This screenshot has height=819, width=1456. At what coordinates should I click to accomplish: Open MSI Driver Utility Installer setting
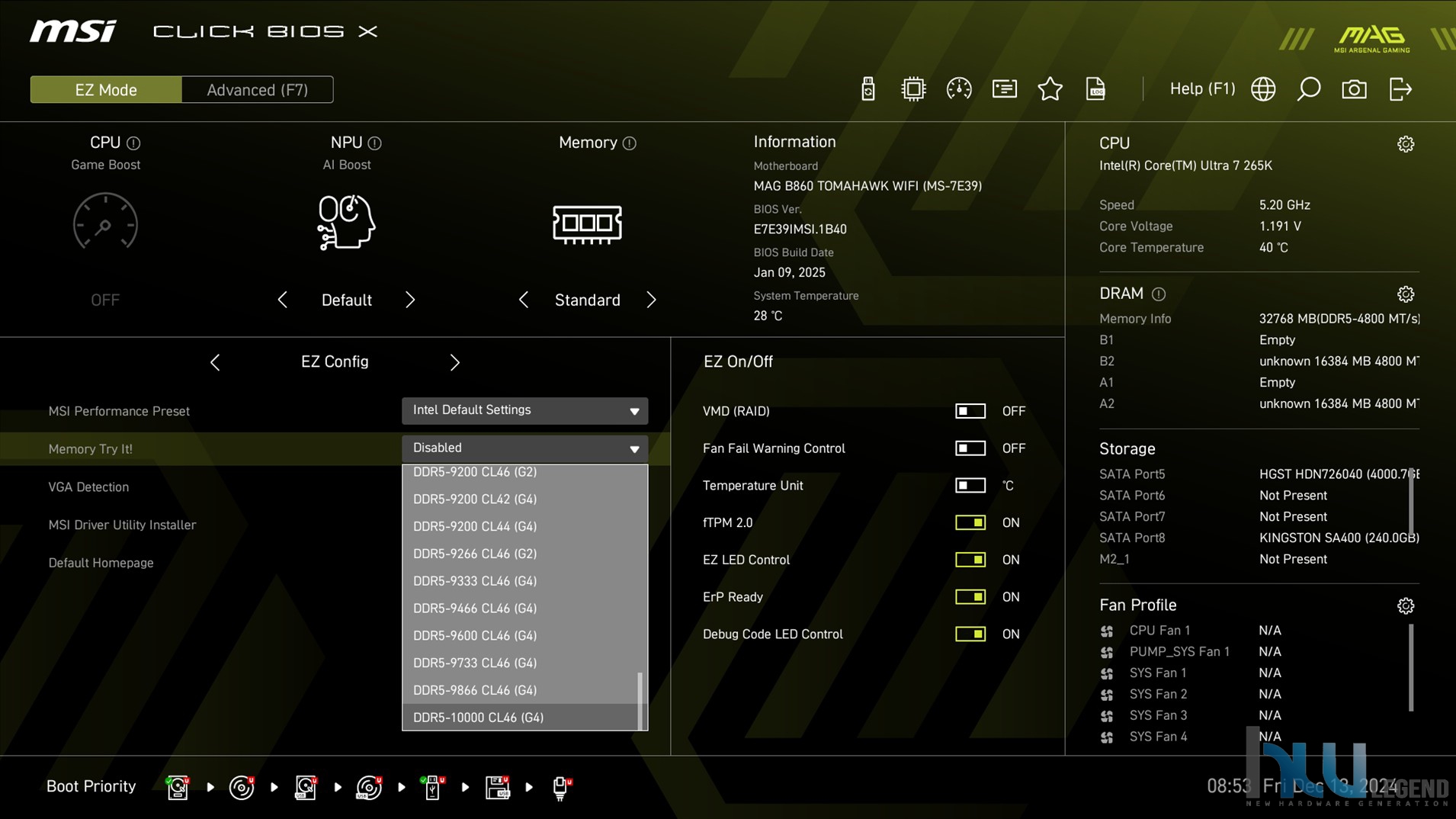122,525
